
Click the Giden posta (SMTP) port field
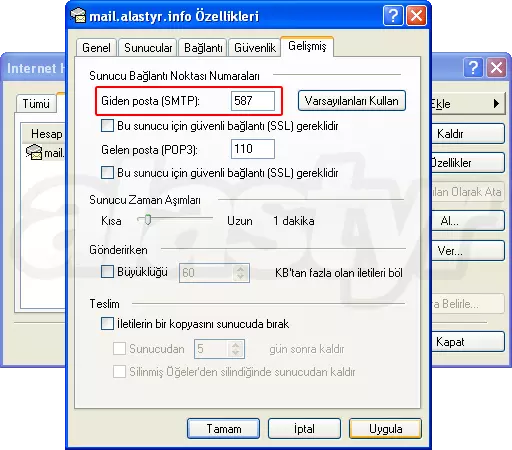253,101
